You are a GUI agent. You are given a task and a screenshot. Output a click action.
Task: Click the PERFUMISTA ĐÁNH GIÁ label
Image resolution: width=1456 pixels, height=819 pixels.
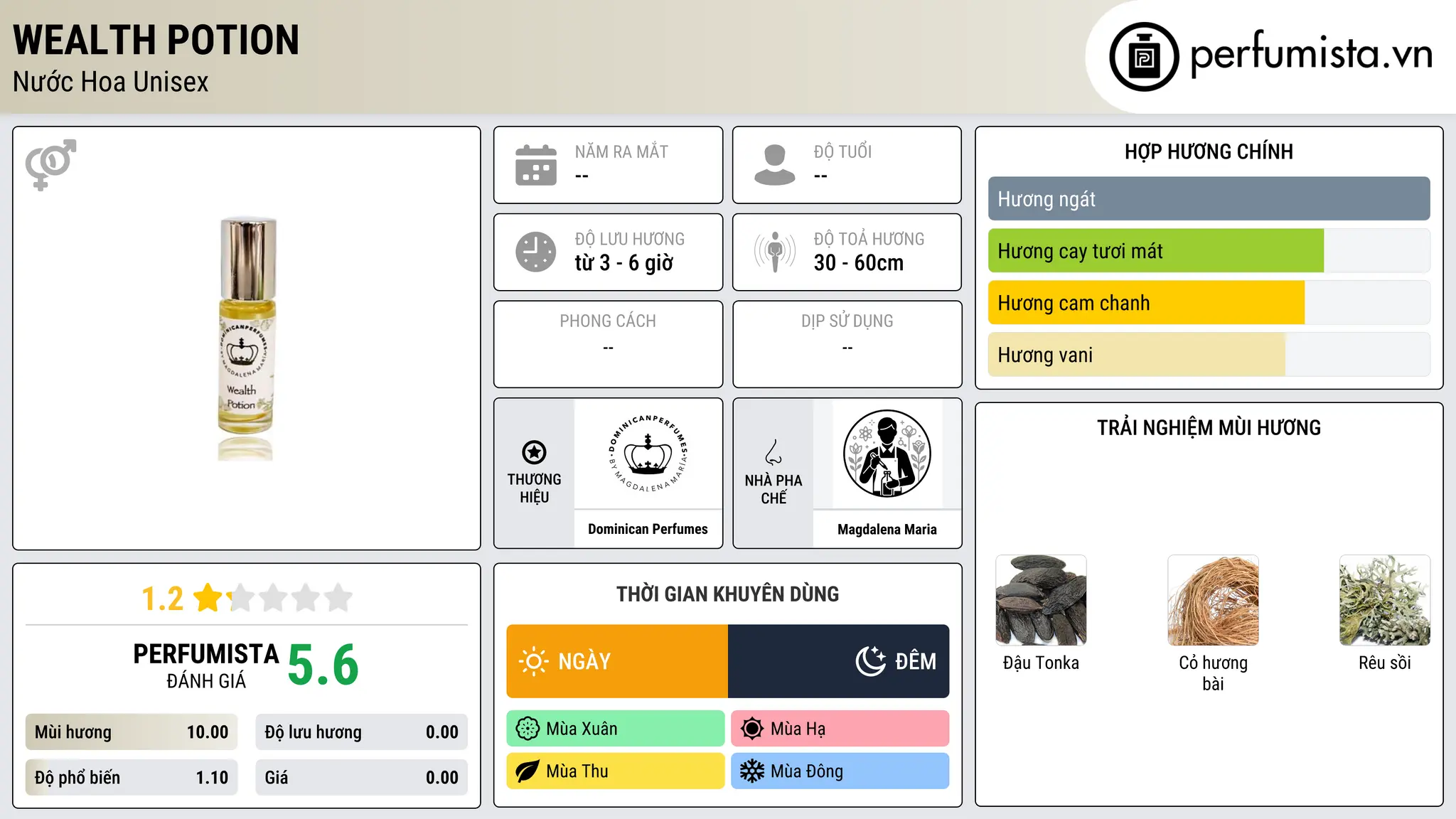coord(206,665)
